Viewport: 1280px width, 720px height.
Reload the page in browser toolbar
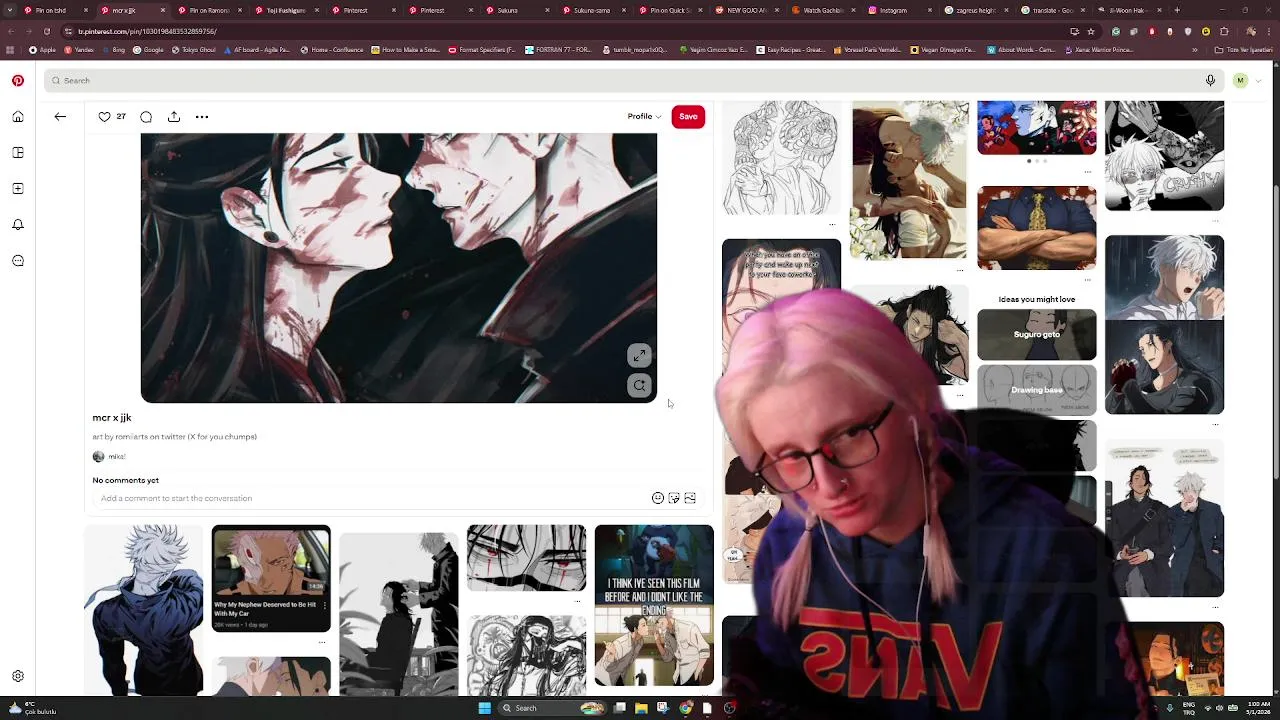(x=49, y=31)
